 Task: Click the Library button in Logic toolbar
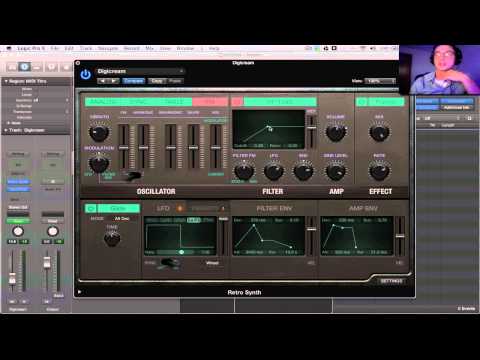(12, 67)
